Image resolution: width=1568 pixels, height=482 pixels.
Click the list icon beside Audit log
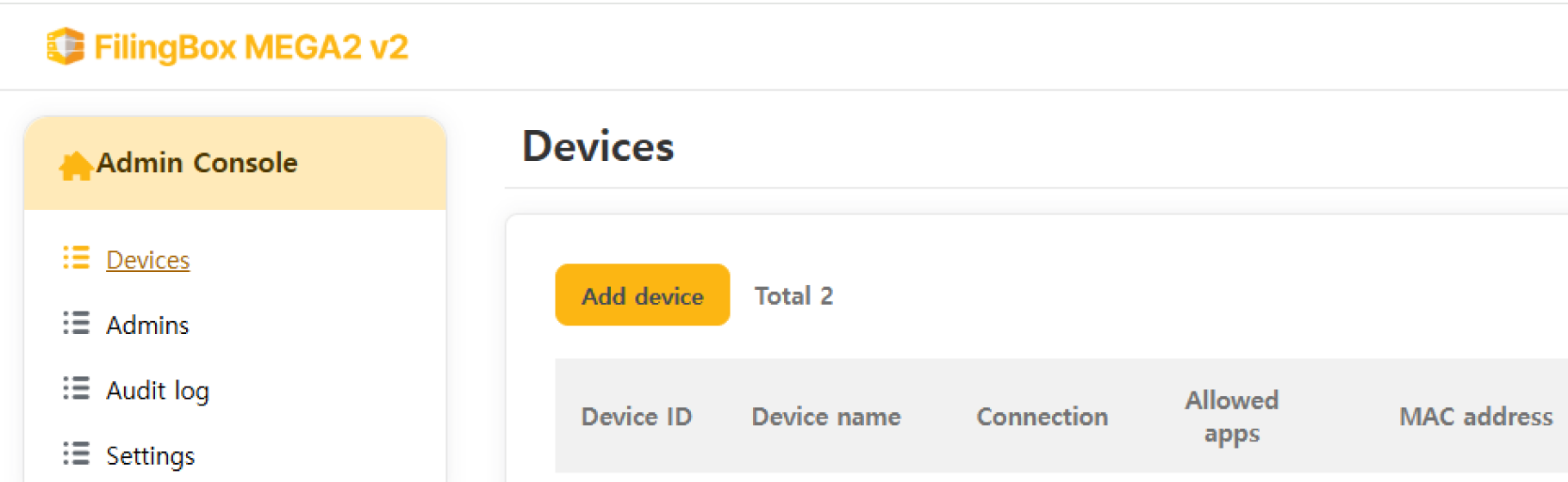(x=76, y=389)
